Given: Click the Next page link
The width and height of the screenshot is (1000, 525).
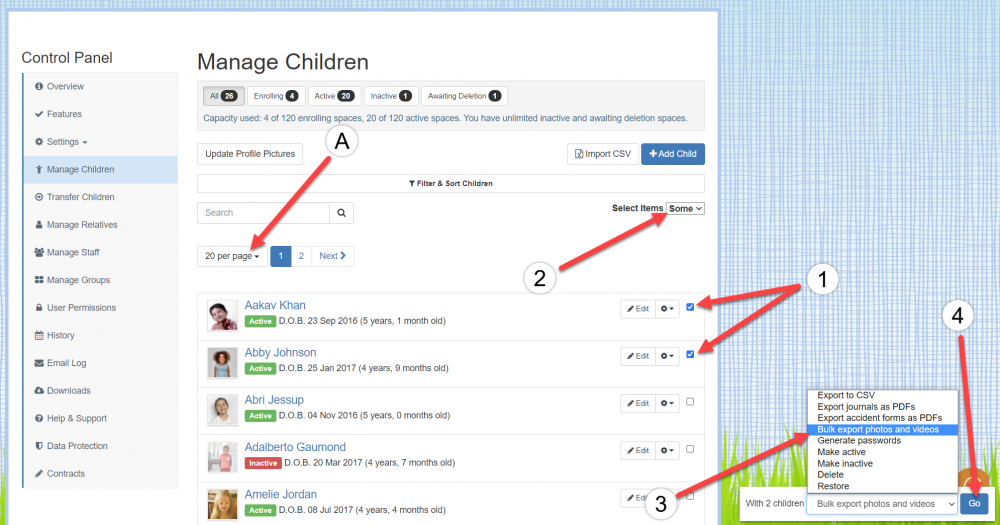Looking at the screenshot, I should [x=332, y=256].
